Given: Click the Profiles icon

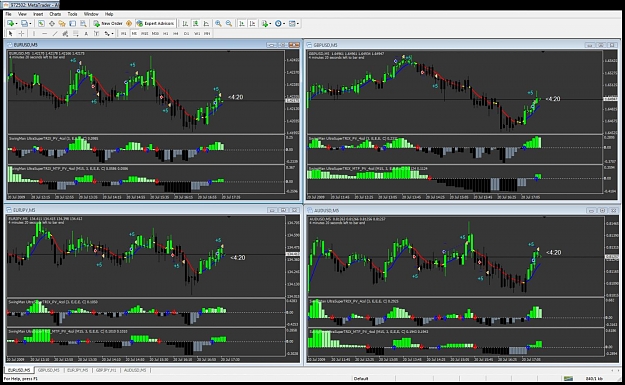Looking at the screenshot, I should 24,24.
